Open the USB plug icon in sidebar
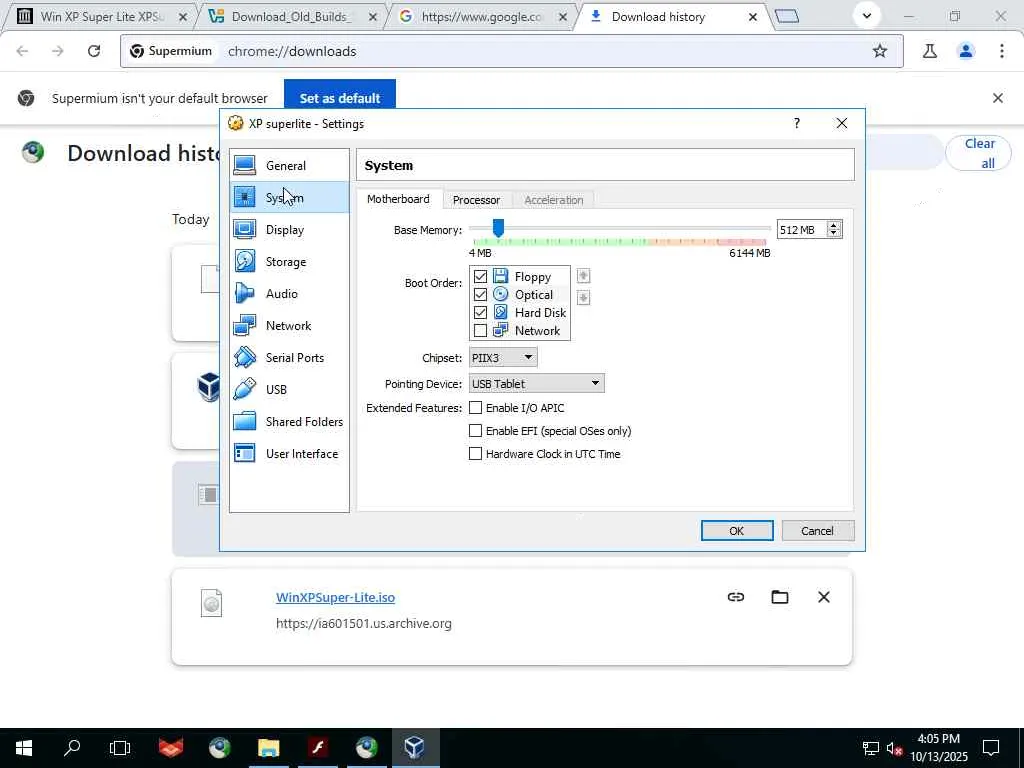The width and height of the screenshot is (1024, 768). pos(244,389)
